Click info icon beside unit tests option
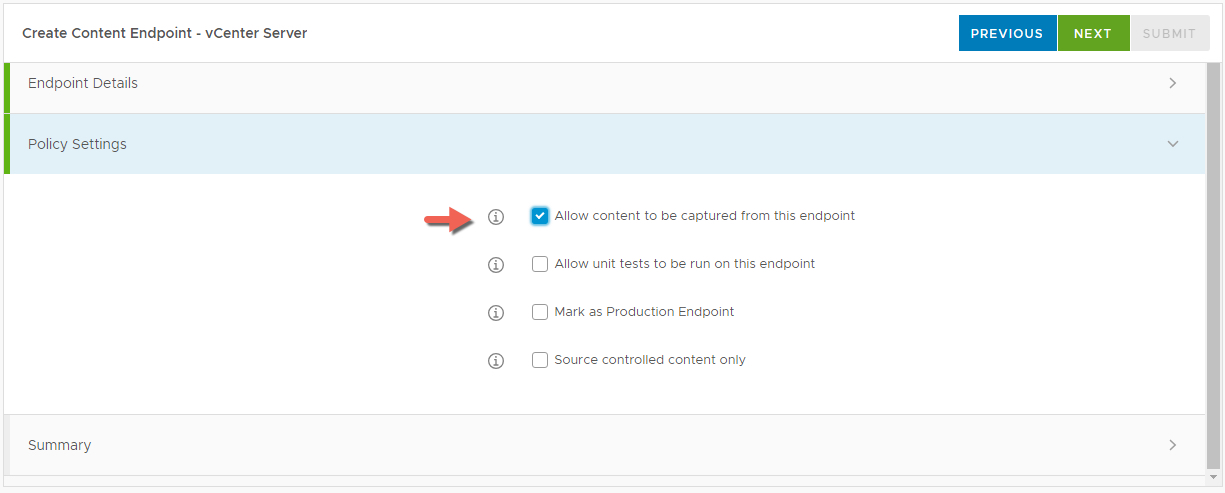Image resolution: width=1225 pixels, height=493 pixels. (x=495, y=265)
